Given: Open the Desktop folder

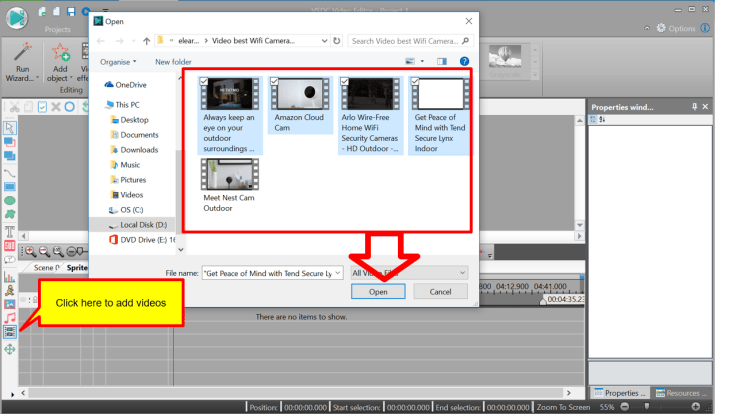Looking at the screenshot, I should (x=130, y=120).
